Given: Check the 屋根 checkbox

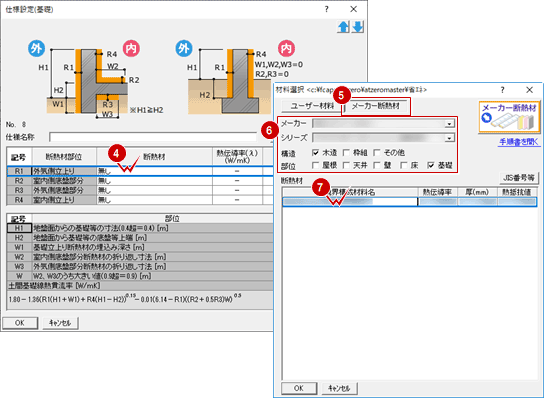Looking at the screenshot, I should click(315, 165).
